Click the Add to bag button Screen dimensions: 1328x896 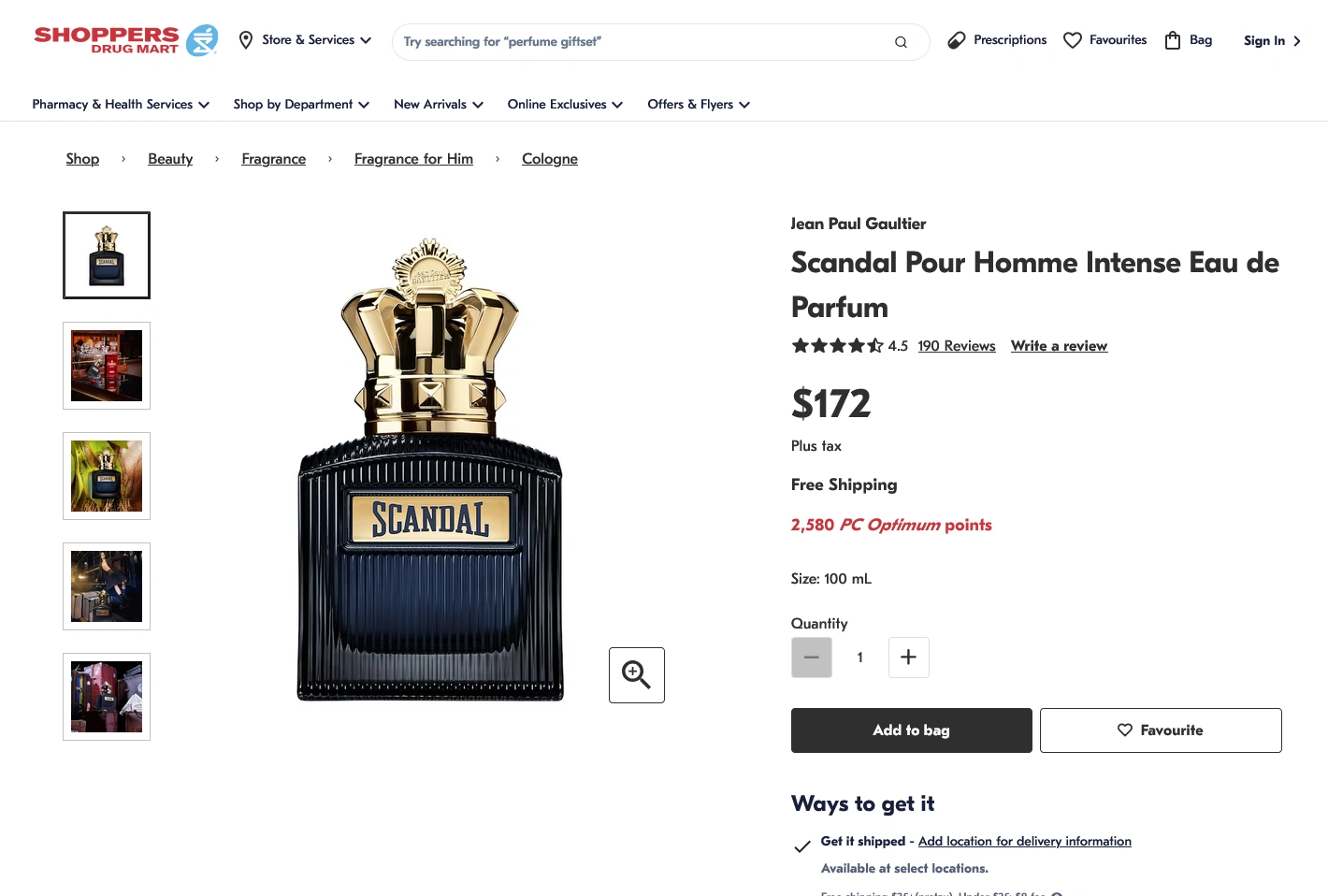tap(912, 730)
